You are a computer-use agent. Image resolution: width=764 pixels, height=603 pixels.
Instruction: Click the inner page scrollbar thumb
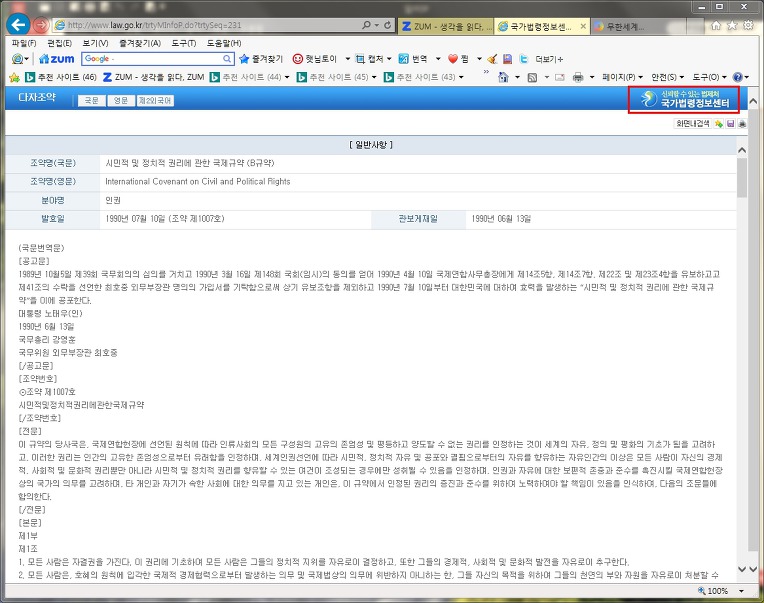(742, 178)
